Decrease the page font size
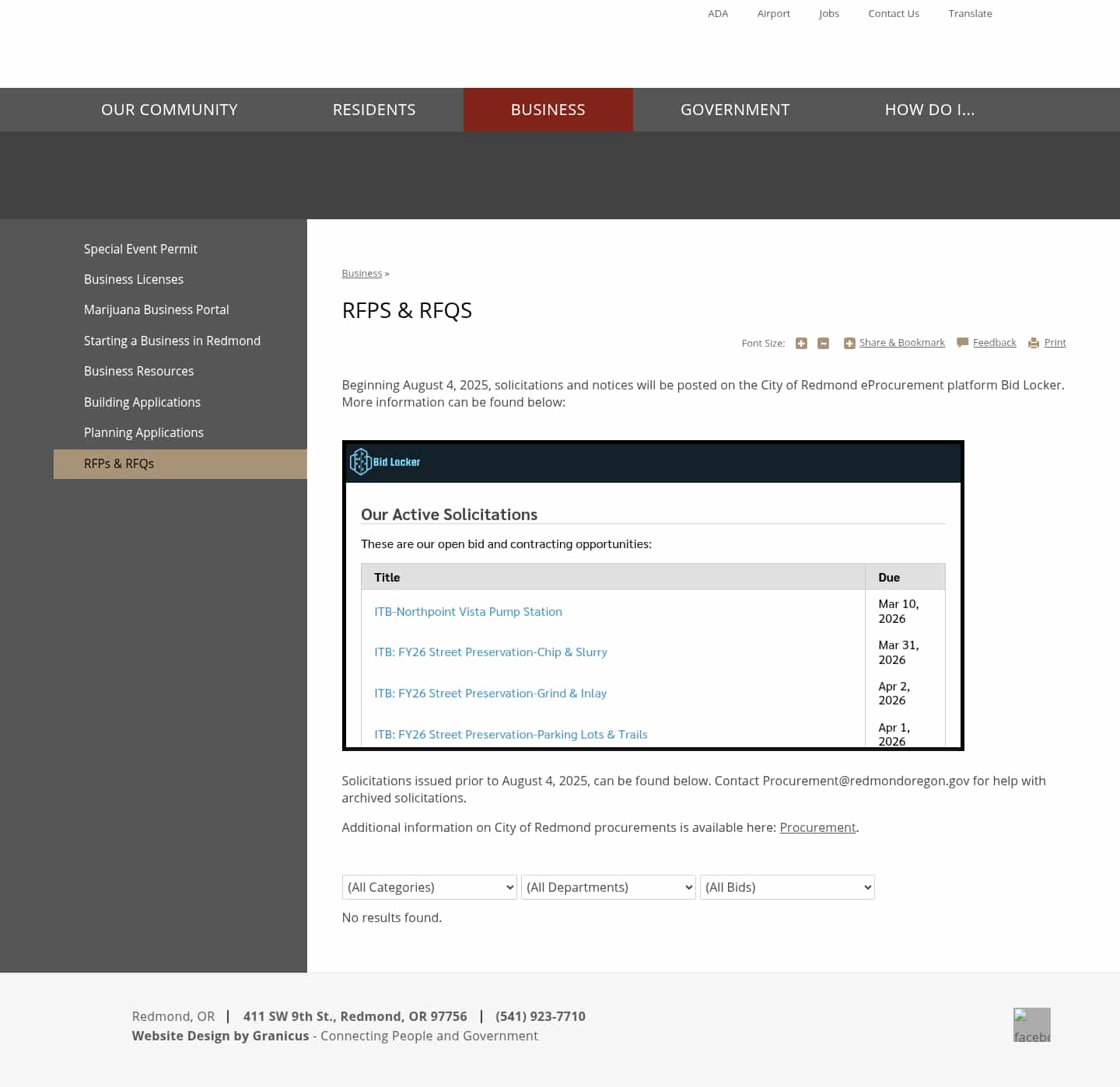Viewport: 1120px width, 1087px height. (823, 343)
